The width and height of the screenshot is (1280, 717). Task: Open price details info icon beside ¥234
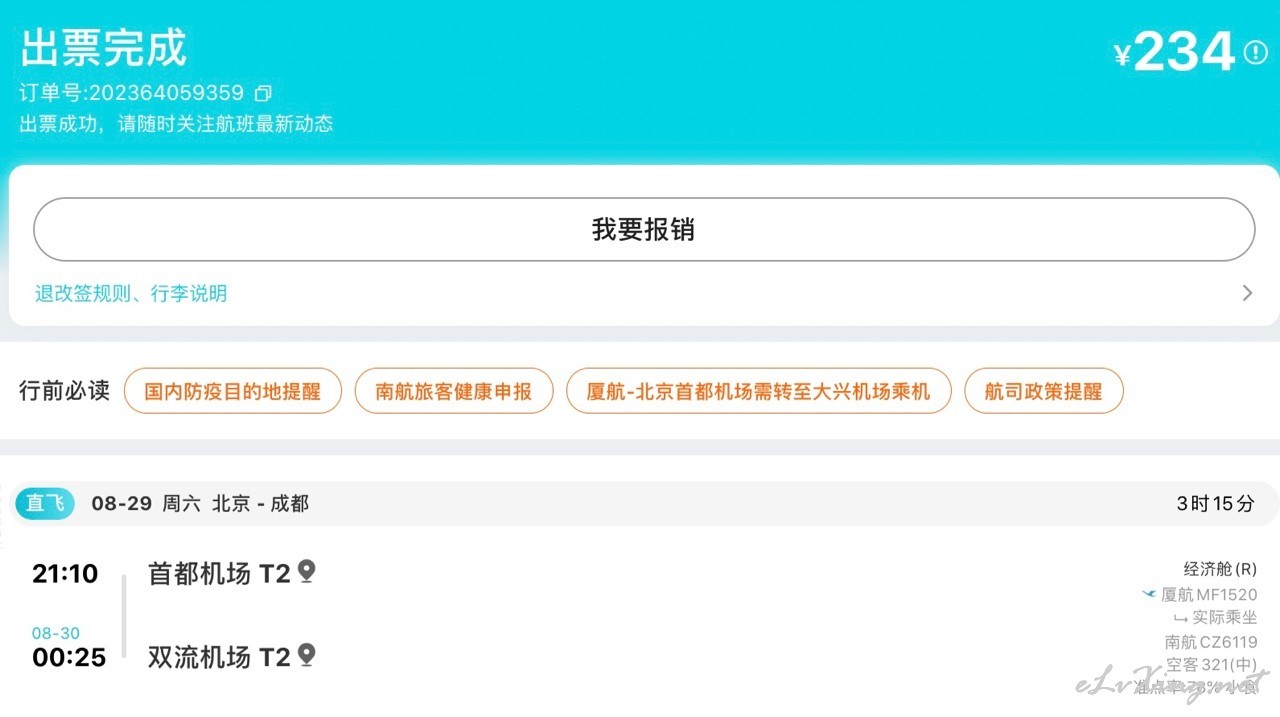[x=1255, y=52]
